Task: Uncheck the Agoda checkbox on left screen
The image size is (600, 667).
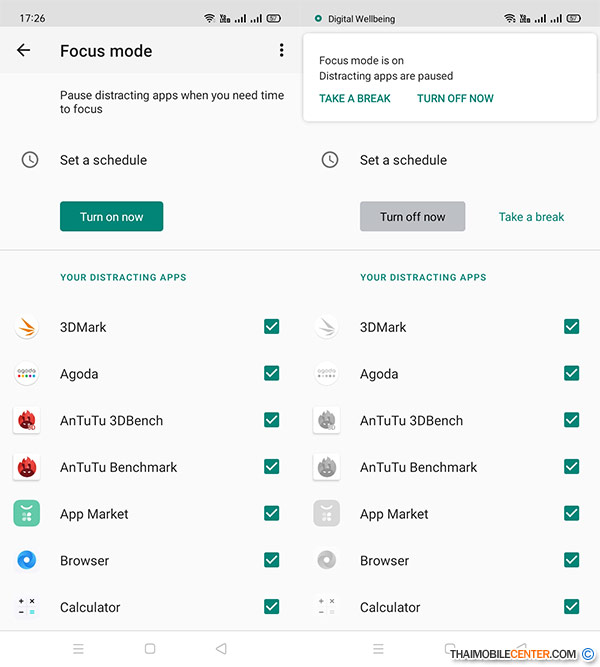Action: (271, 373)
